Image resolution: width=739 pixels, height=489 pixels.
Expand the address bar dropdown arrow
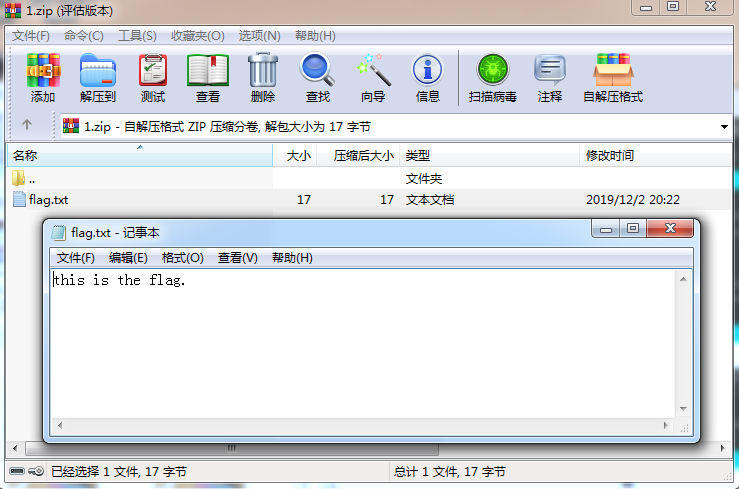click(724, 127)
